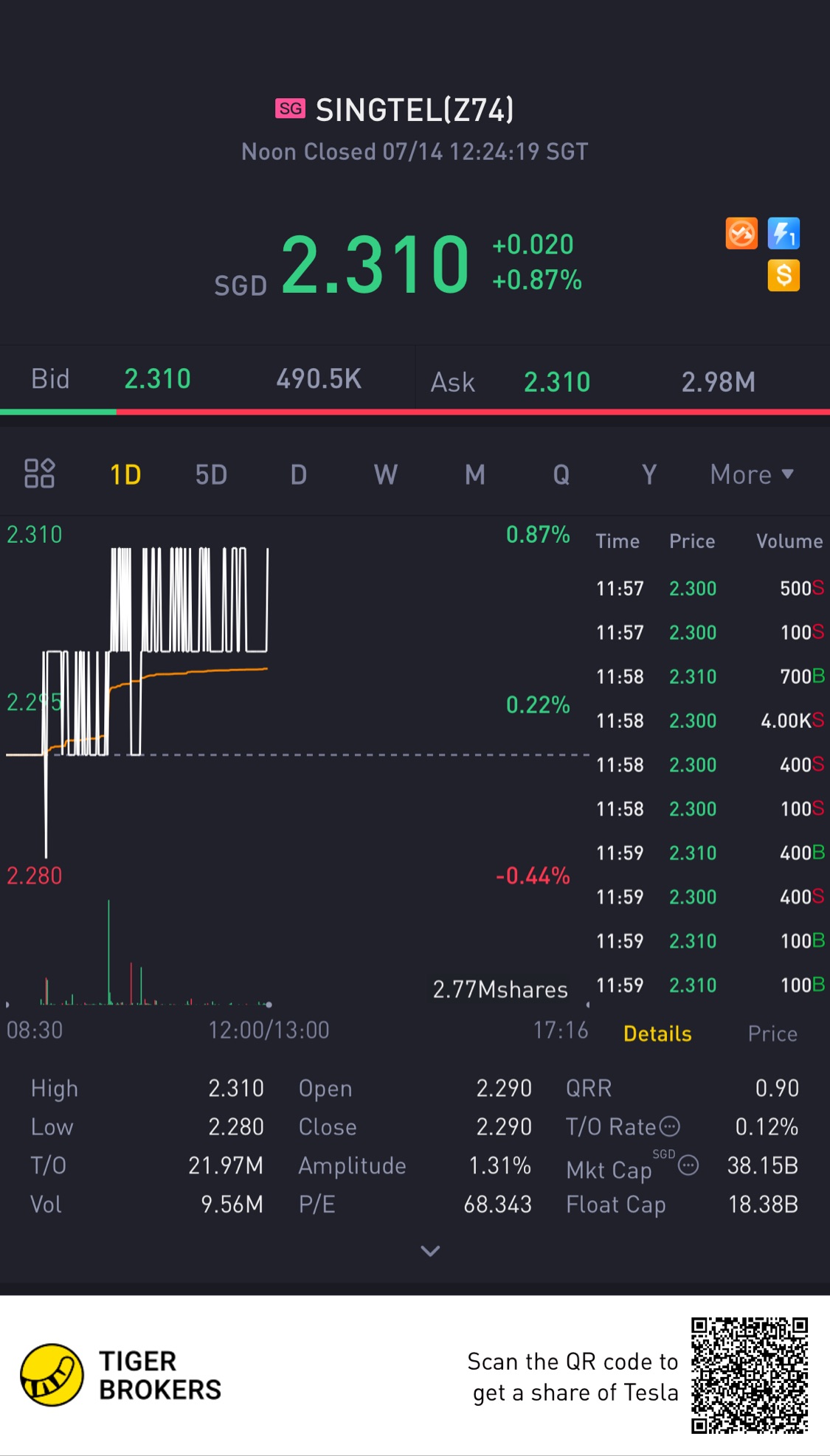The image size is (830, 1456).
Task: Select the Y yearly chart tab
Action: point(649,474)
